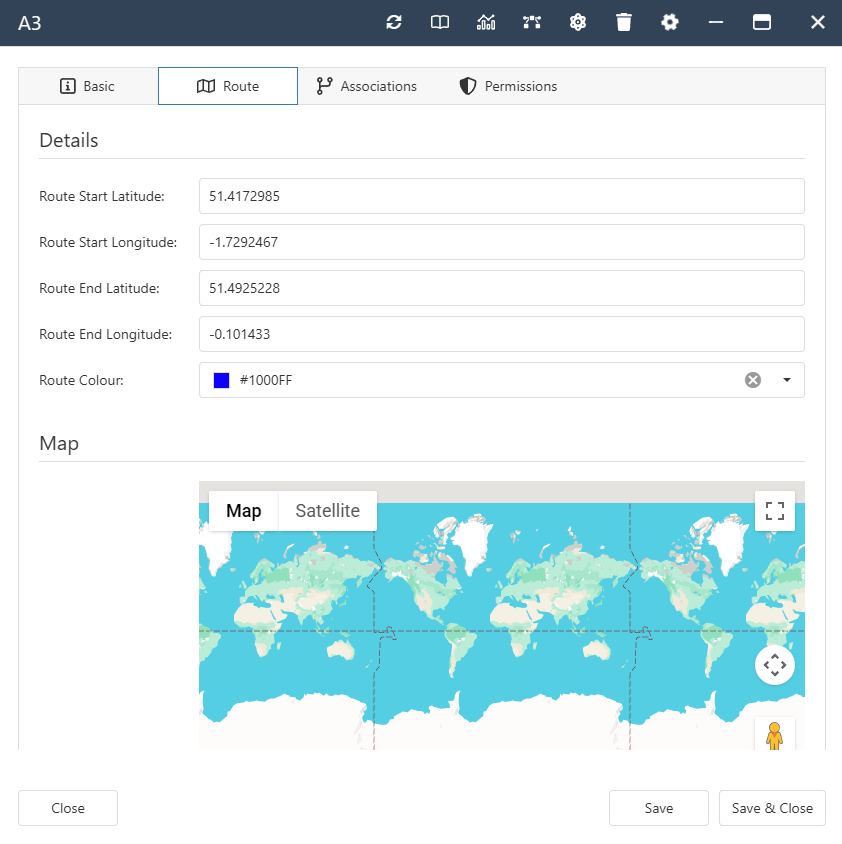Image resolution: width=842 pixels, height=844 pixels.
Task: Click the Route Start Latitude input field
Action: (502, 196)
